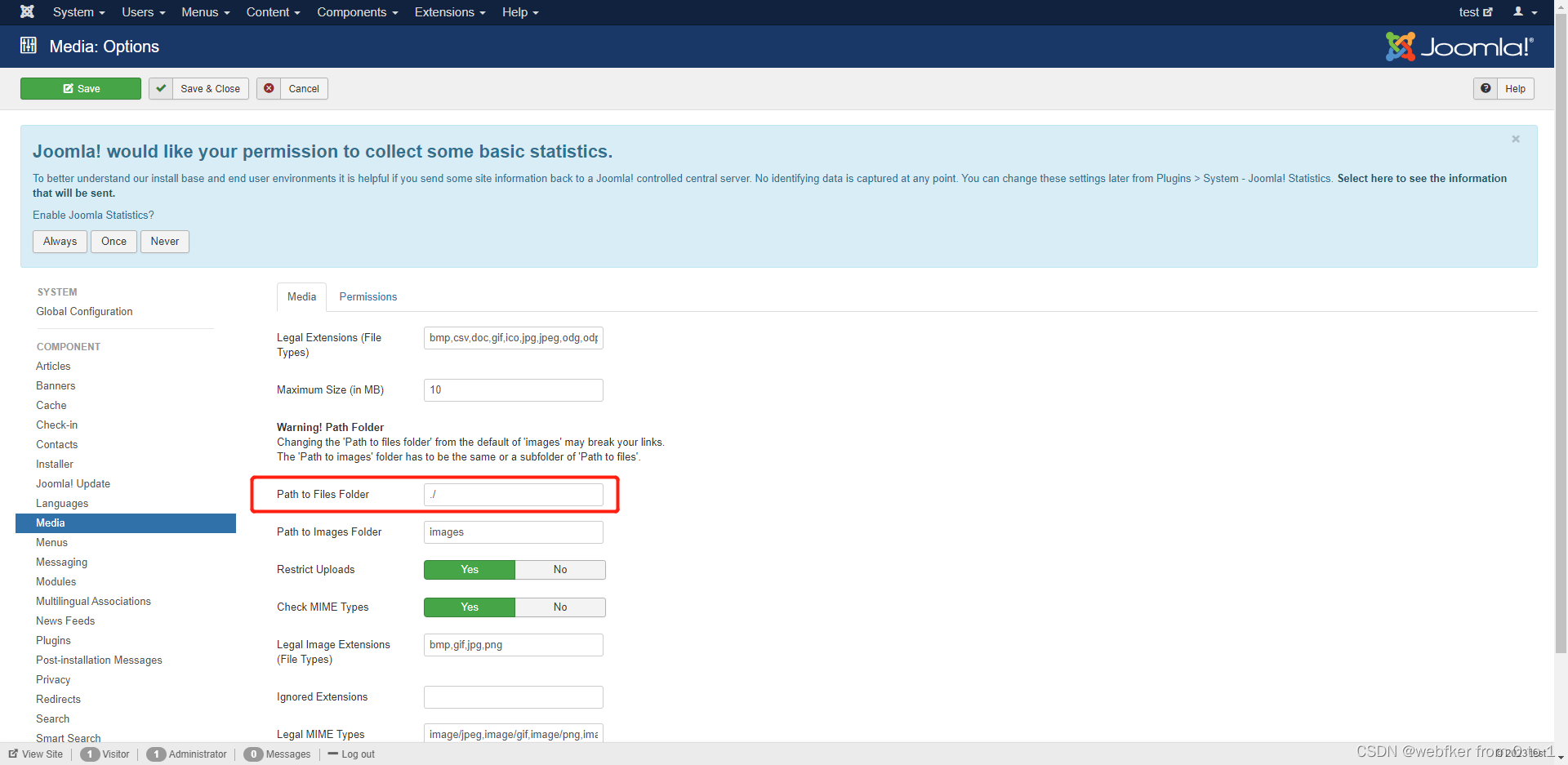Click the Path to Images Folder field

coord(514,532)
